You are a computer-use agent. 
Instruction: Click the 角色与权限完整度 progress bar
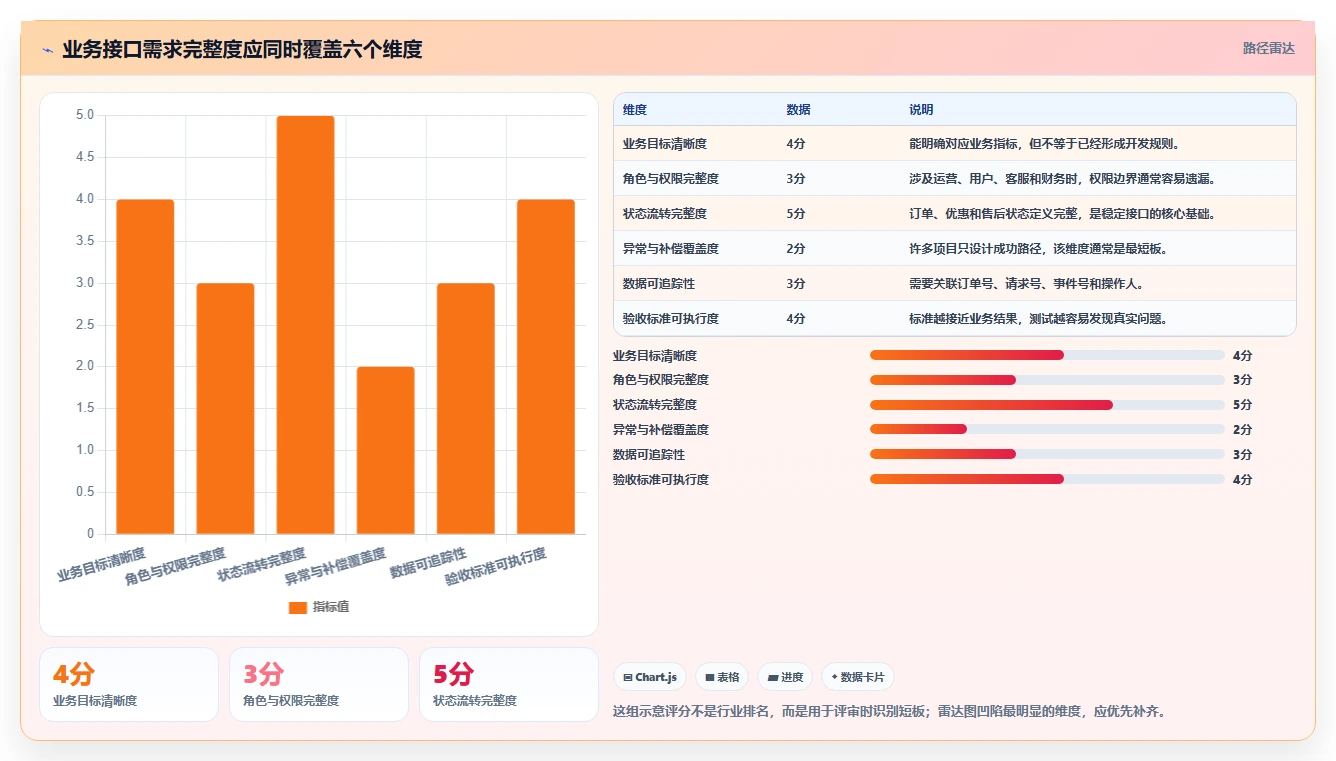1047,380
